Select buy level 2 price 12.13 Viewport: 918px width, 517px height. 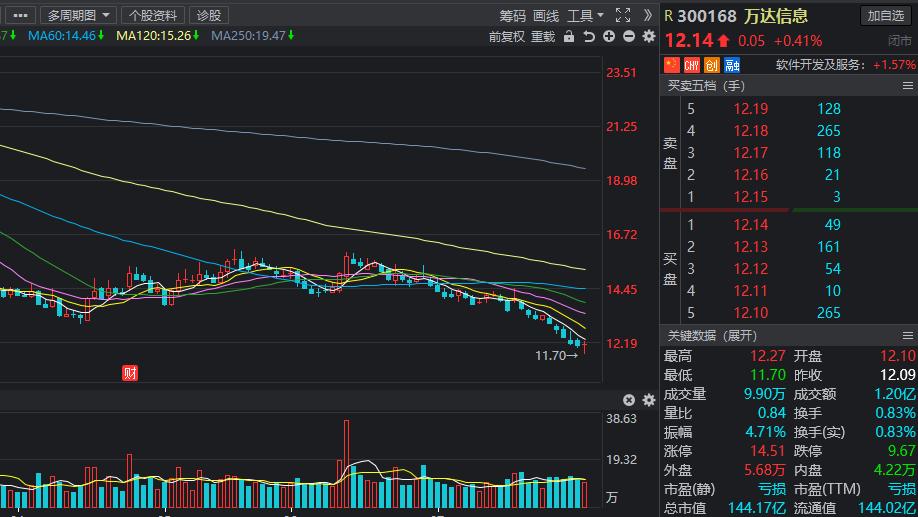click(x=751, y=246)
